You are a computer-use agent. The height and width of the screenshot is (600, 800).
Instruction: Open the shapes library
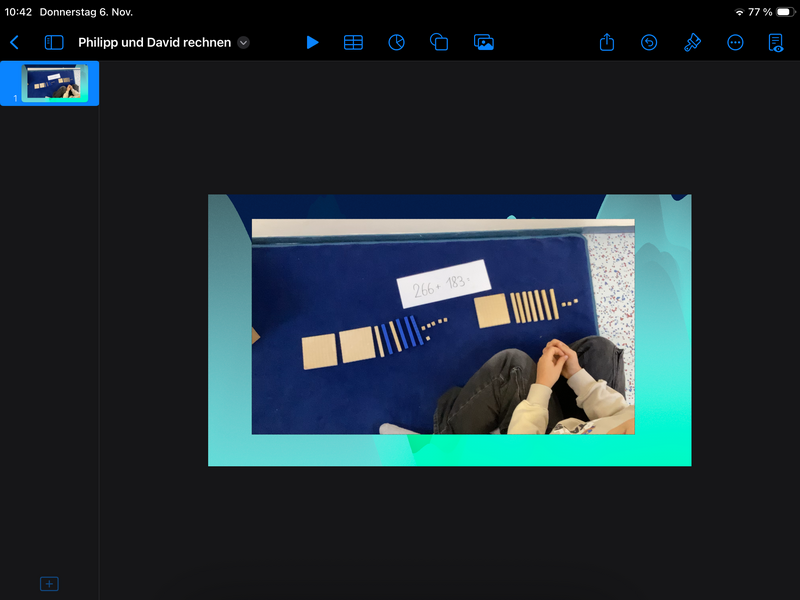439,42
